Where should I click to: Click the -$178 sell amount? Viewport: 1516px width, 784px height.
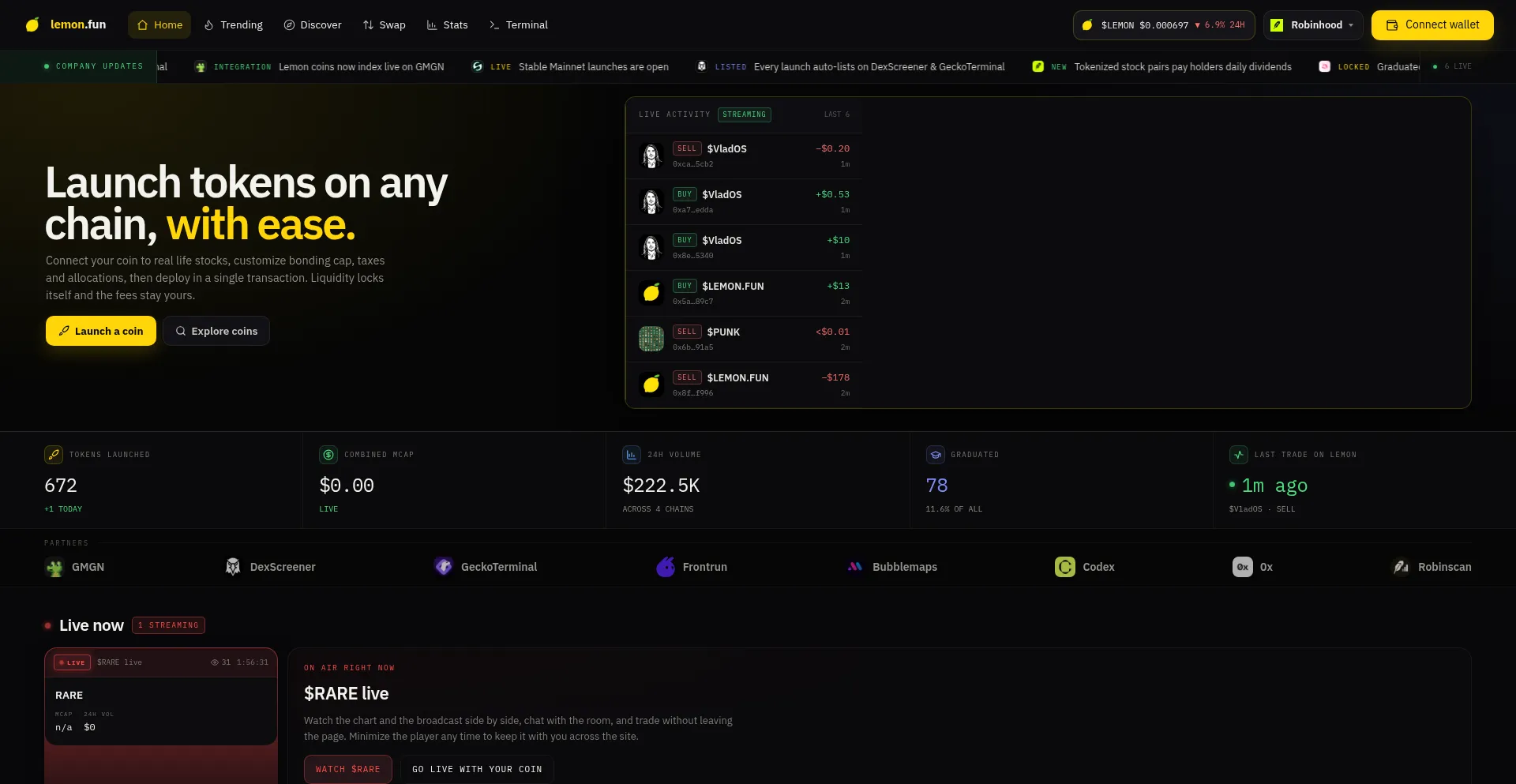835,377
